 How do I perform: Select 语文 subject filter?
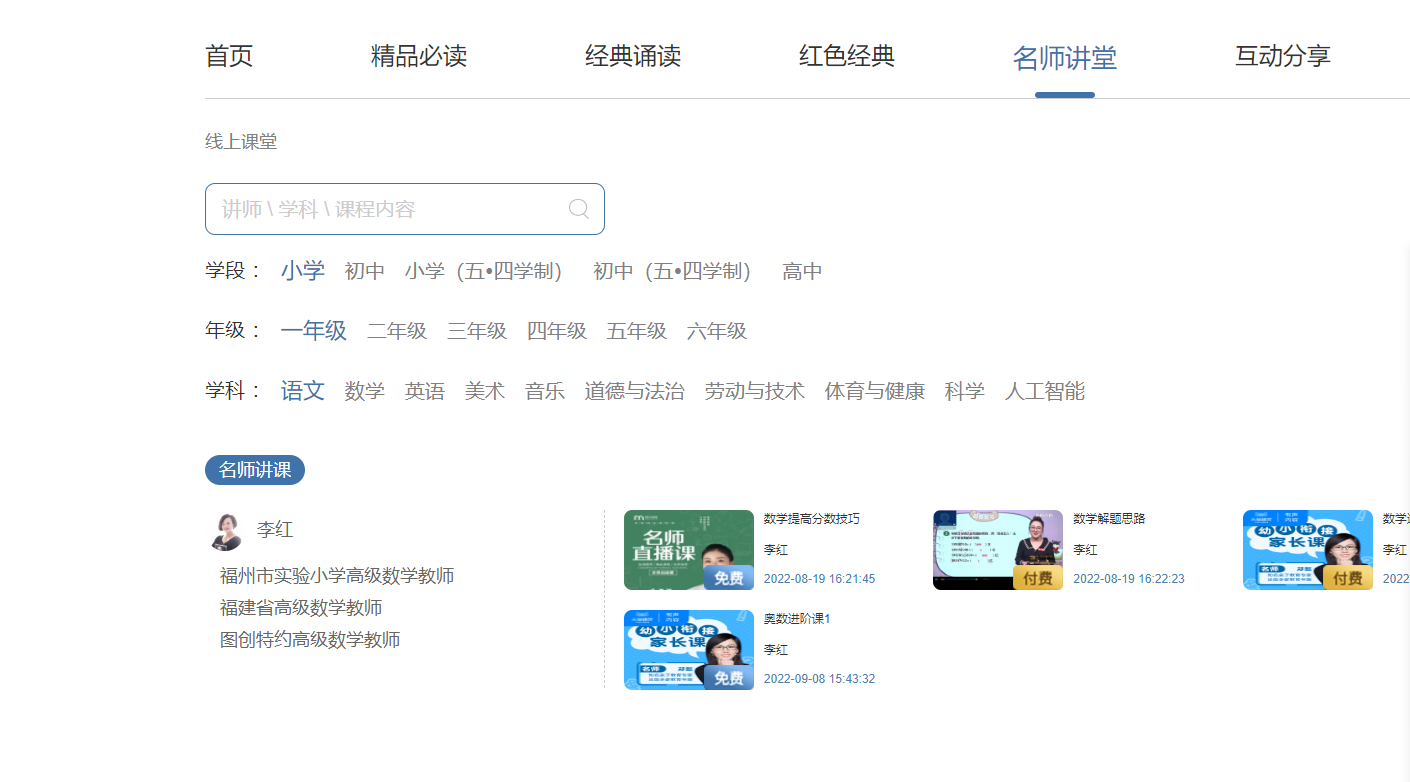[x=303, y=391]
